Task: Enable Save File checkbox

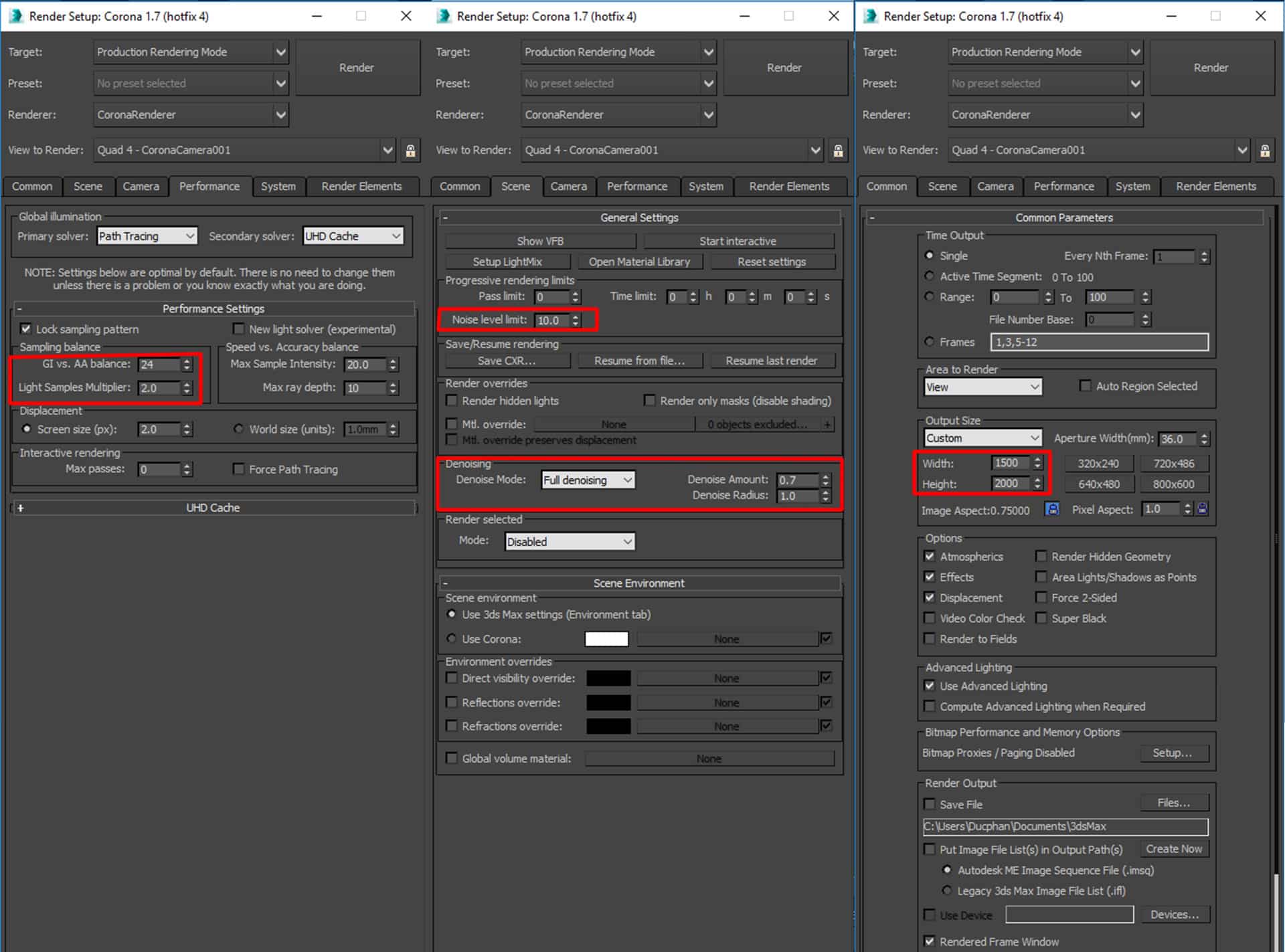Action: coord(929,804)
